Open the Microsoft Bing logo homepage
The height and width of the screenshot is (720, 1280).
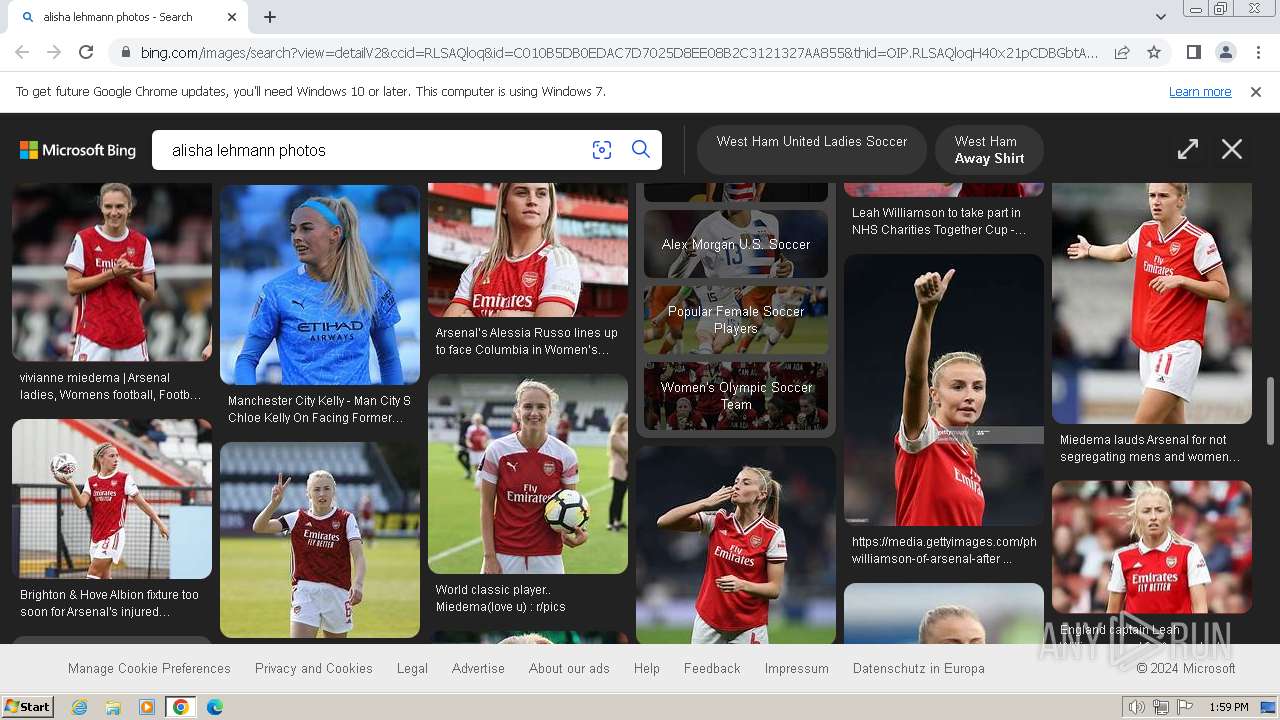point(78,150)
